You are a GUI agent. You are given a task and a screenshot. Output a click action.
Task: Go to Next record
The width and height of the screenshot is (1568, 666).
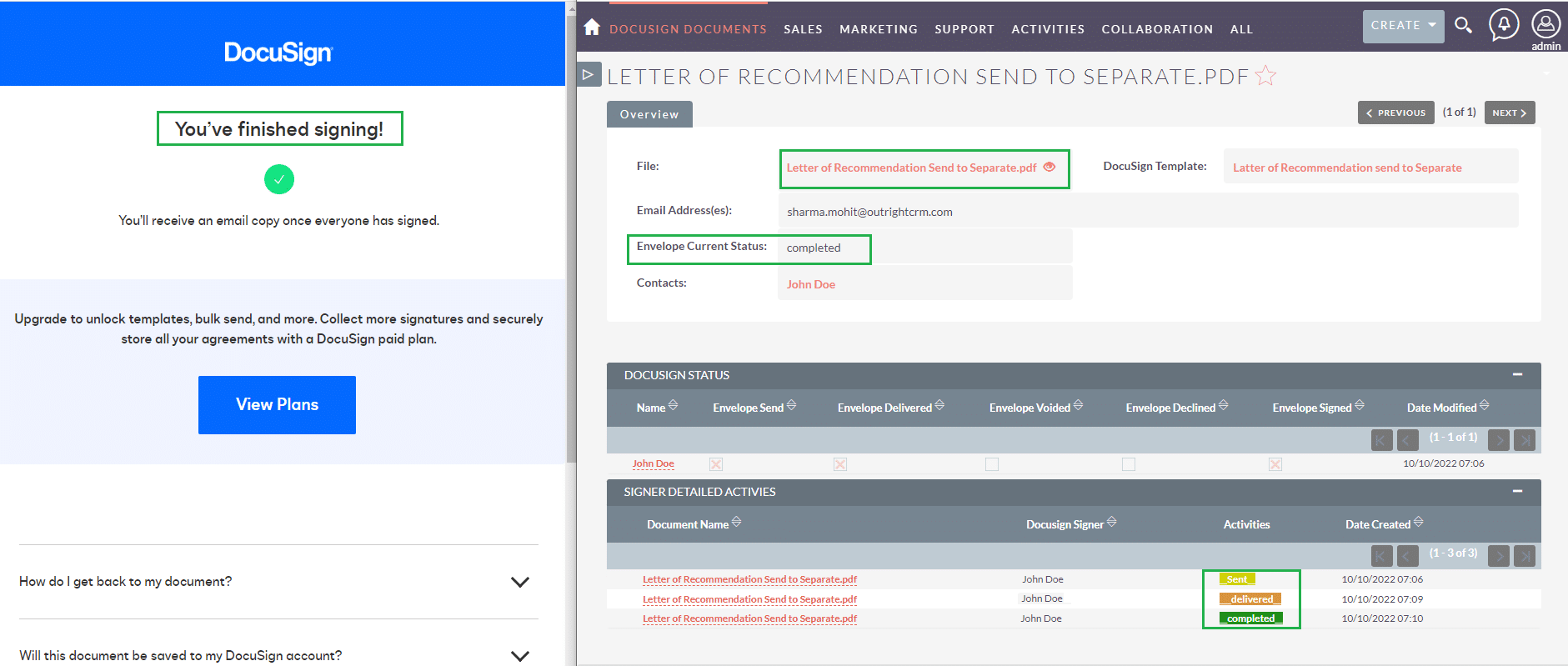coord(1510,113)
